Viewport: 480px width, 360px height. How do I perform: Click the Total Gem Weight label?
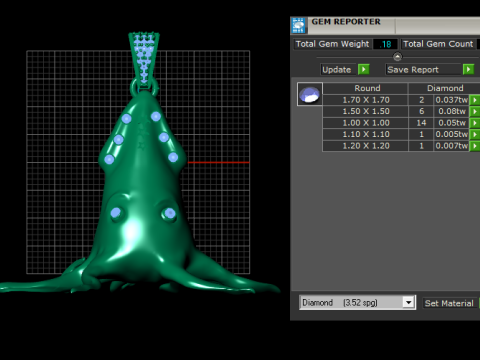click(x=332, y=44)
